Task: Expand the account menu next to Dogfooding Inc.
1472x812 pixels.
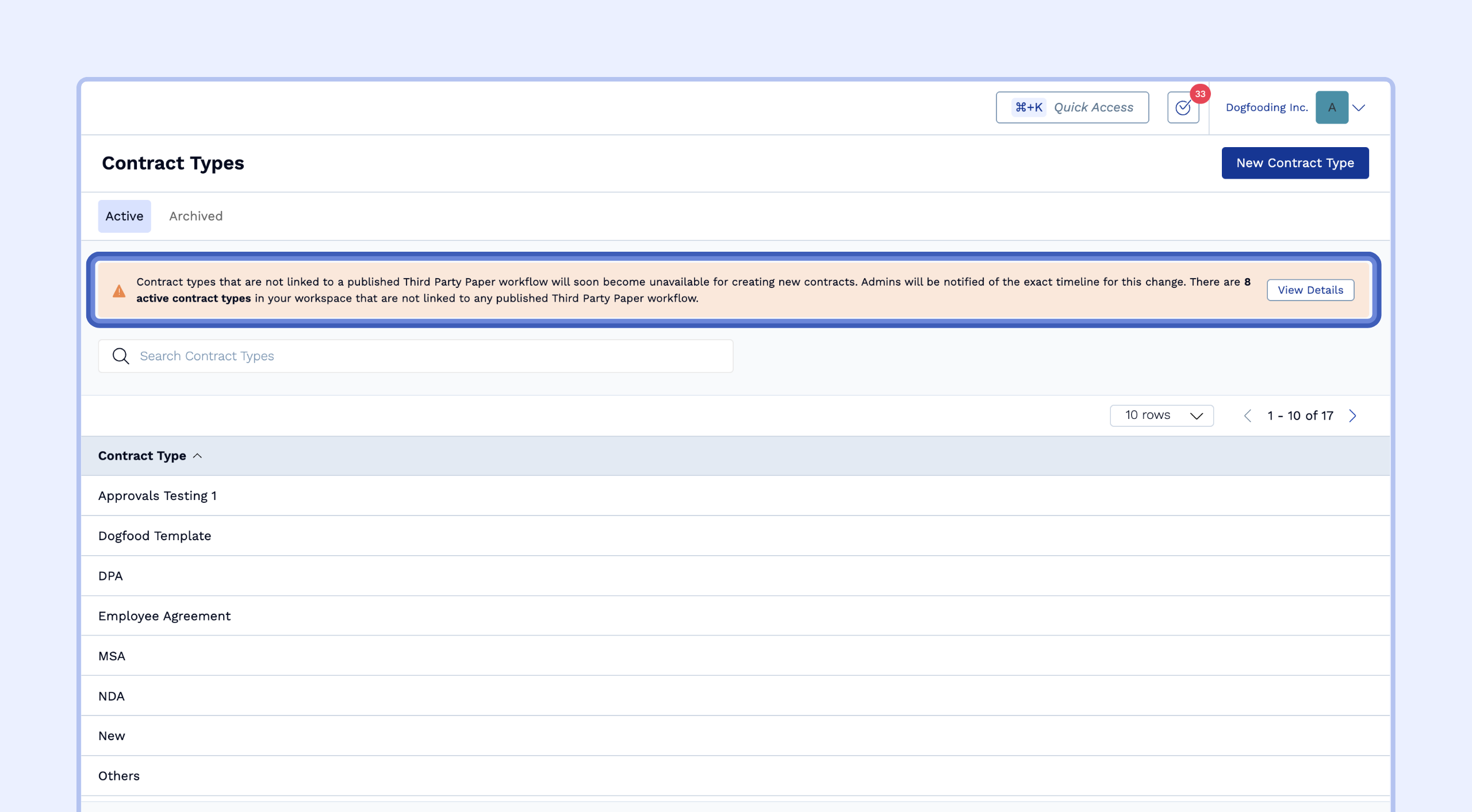Action: click(1359, 107)
